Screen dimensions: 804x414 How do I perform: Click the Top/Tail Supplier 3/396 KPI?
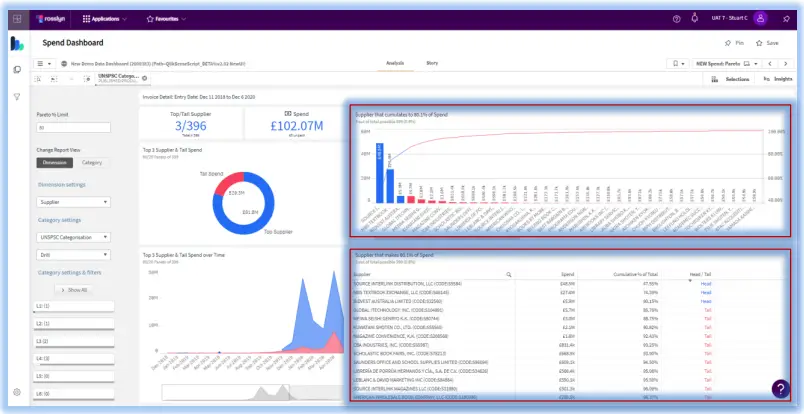click(191, 124)
